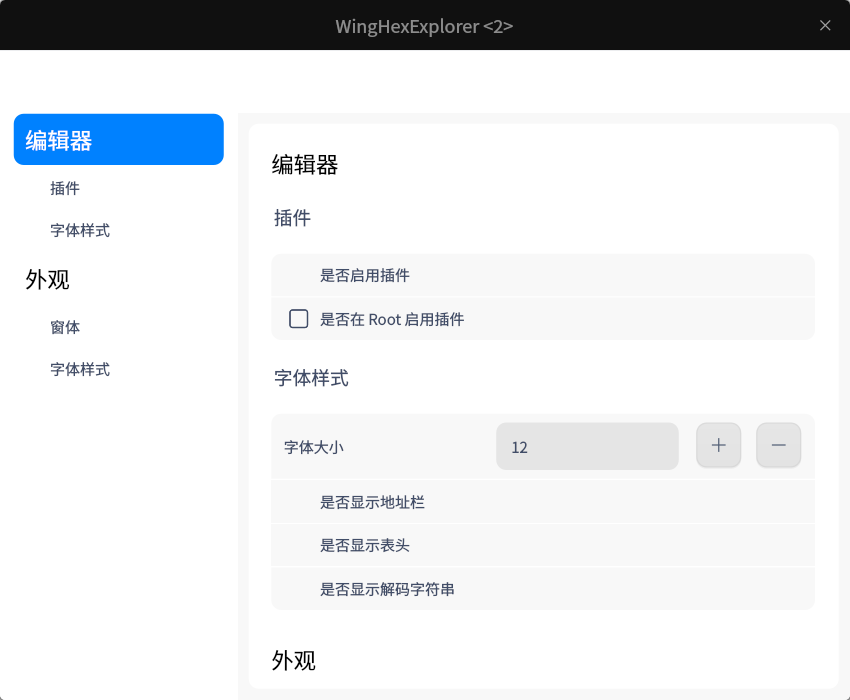Image resolution: width=850 pixels, height=700 pixels.
Task: Select the 编辑器 category in the sidebar
Action: [x=119, y=139]
